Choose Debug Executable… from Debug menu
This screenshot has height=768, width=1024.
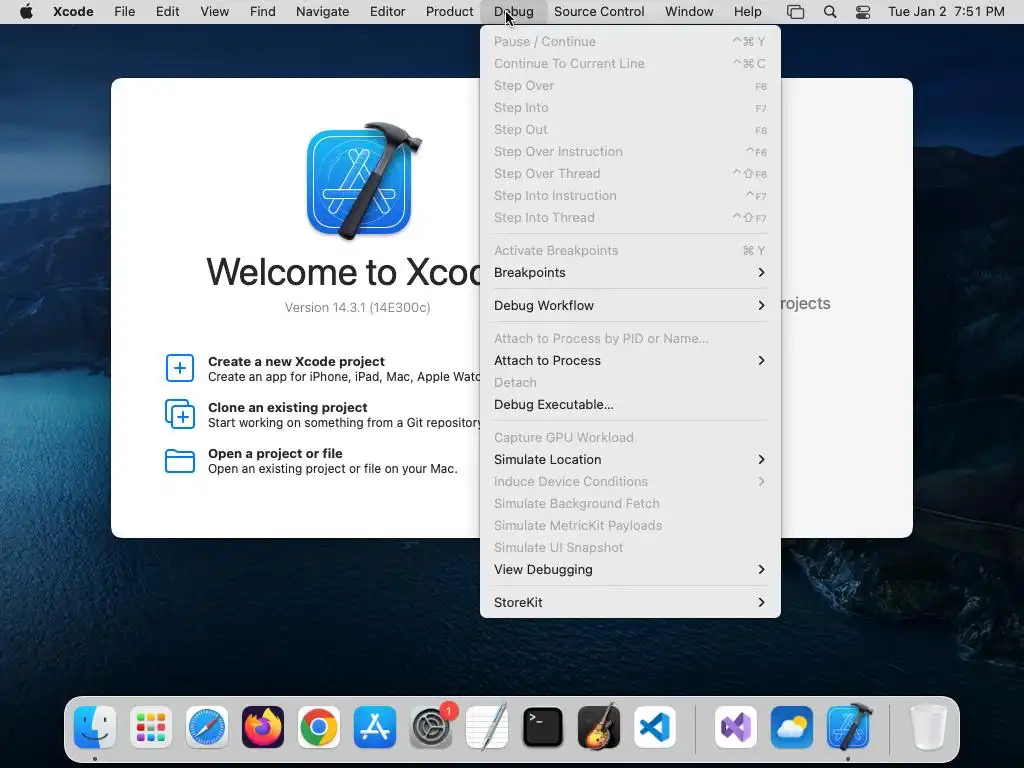[x=630, y=404]
